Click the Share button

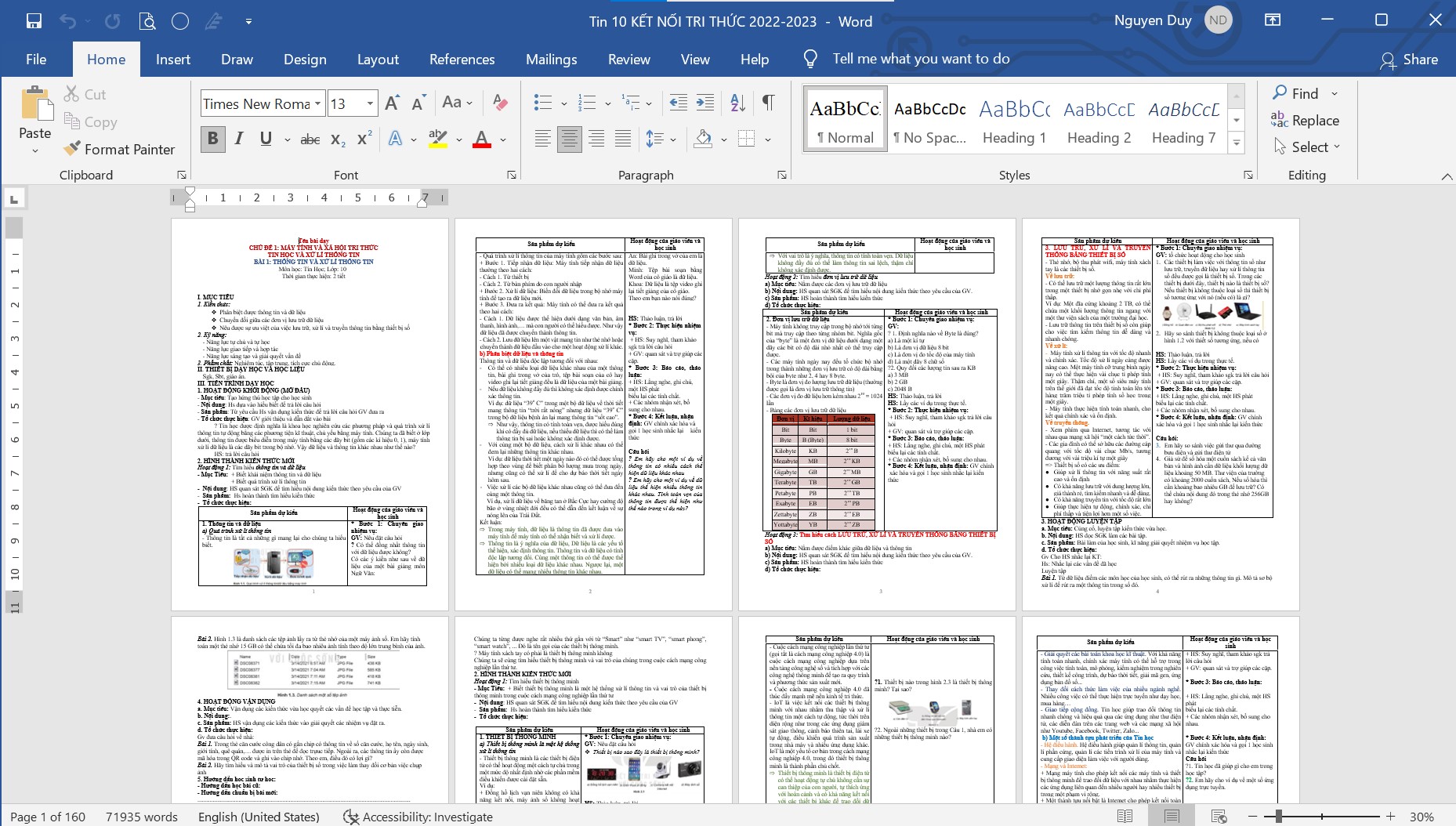[x=1409, y=60]
